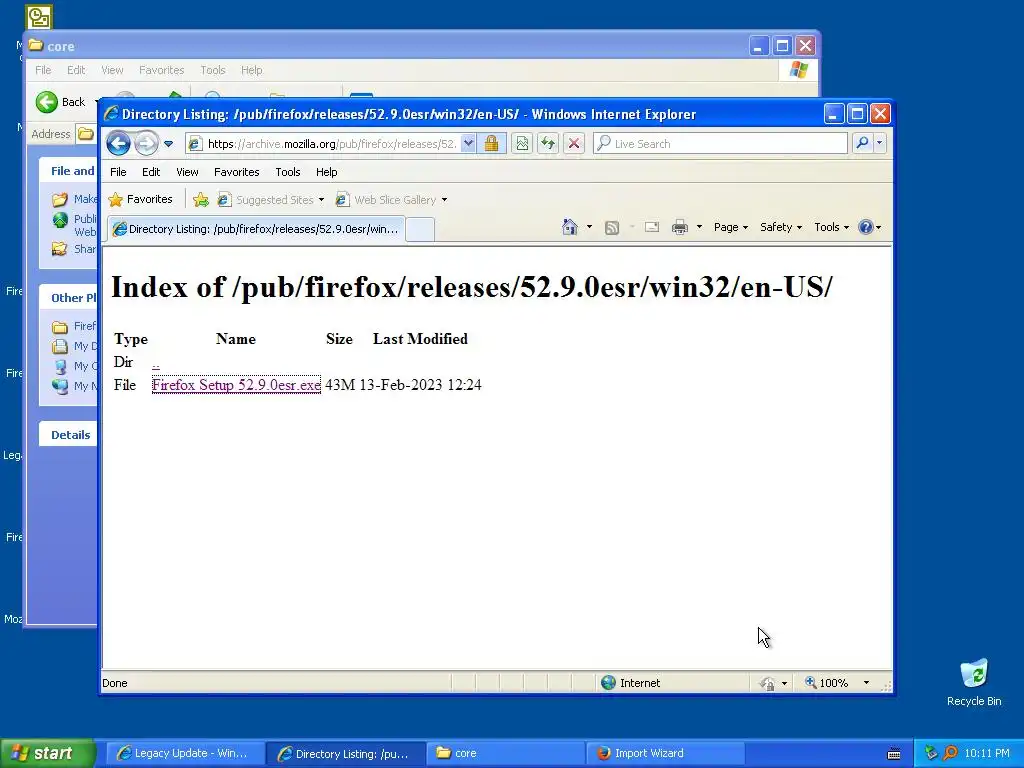Viewport: 1024px width, 768px height.
Task: Select the Directory Listing tab
Action: (x=256, y=229)
